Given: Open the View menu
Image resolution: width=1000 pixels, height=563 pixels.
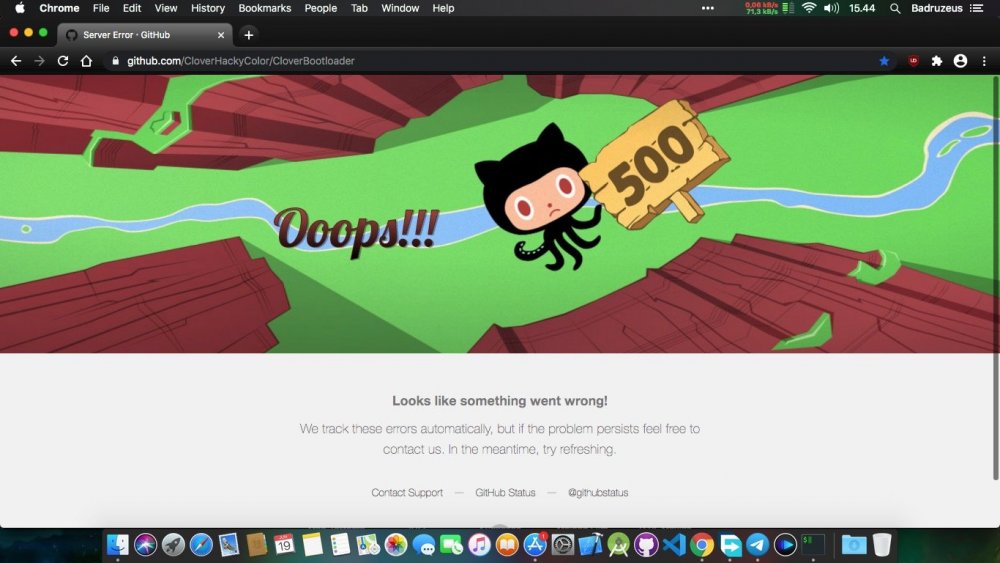Looking at the screenshot, I should (166, 8).
